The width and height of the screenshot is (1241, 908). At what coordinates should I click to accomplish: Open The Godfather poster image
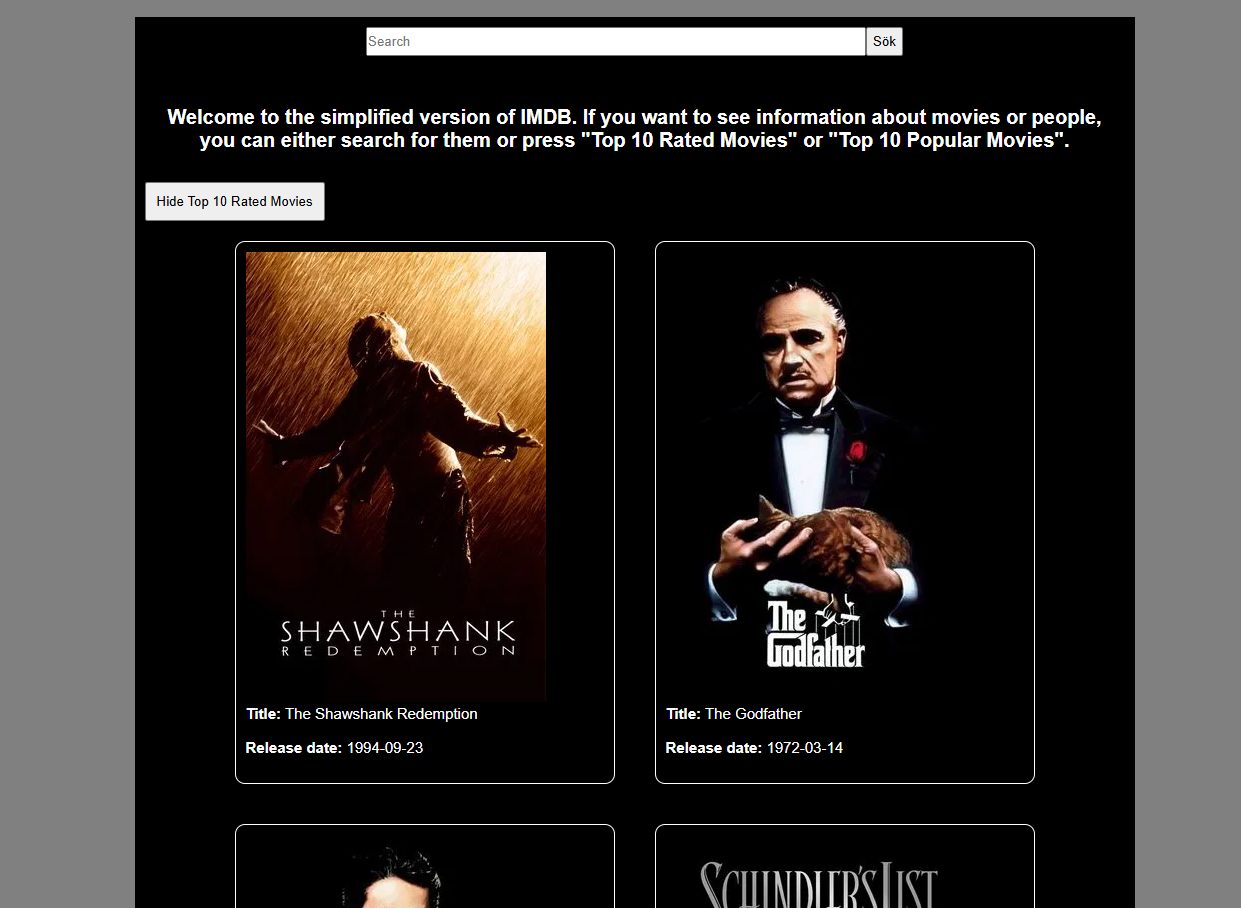[816, 477]
